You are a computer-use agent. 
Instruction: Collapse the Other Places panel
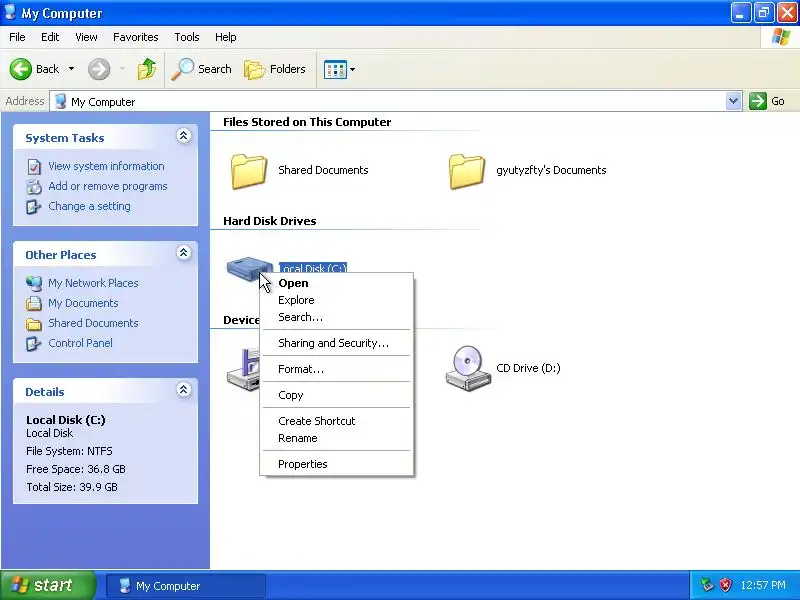pos(184,253)
